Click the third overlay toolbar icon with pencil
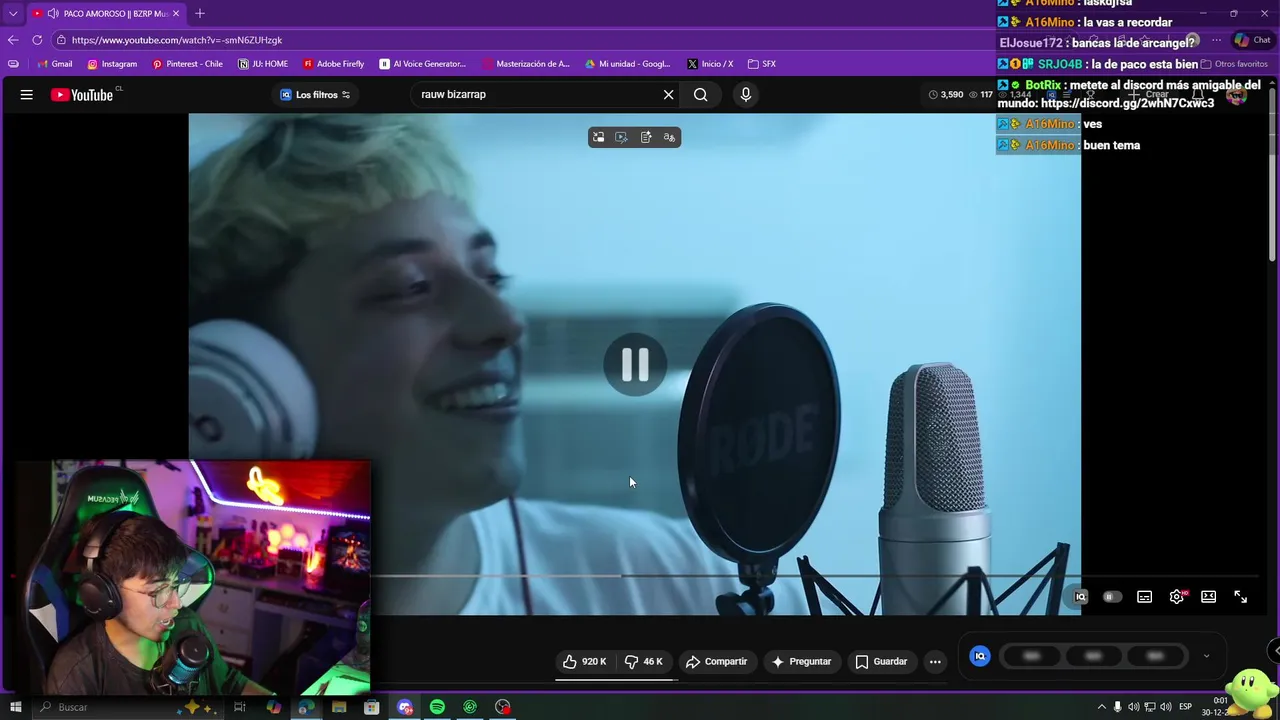Image resolution: width=1280 pixels, height=720 pixels. (x=646, y=137)
